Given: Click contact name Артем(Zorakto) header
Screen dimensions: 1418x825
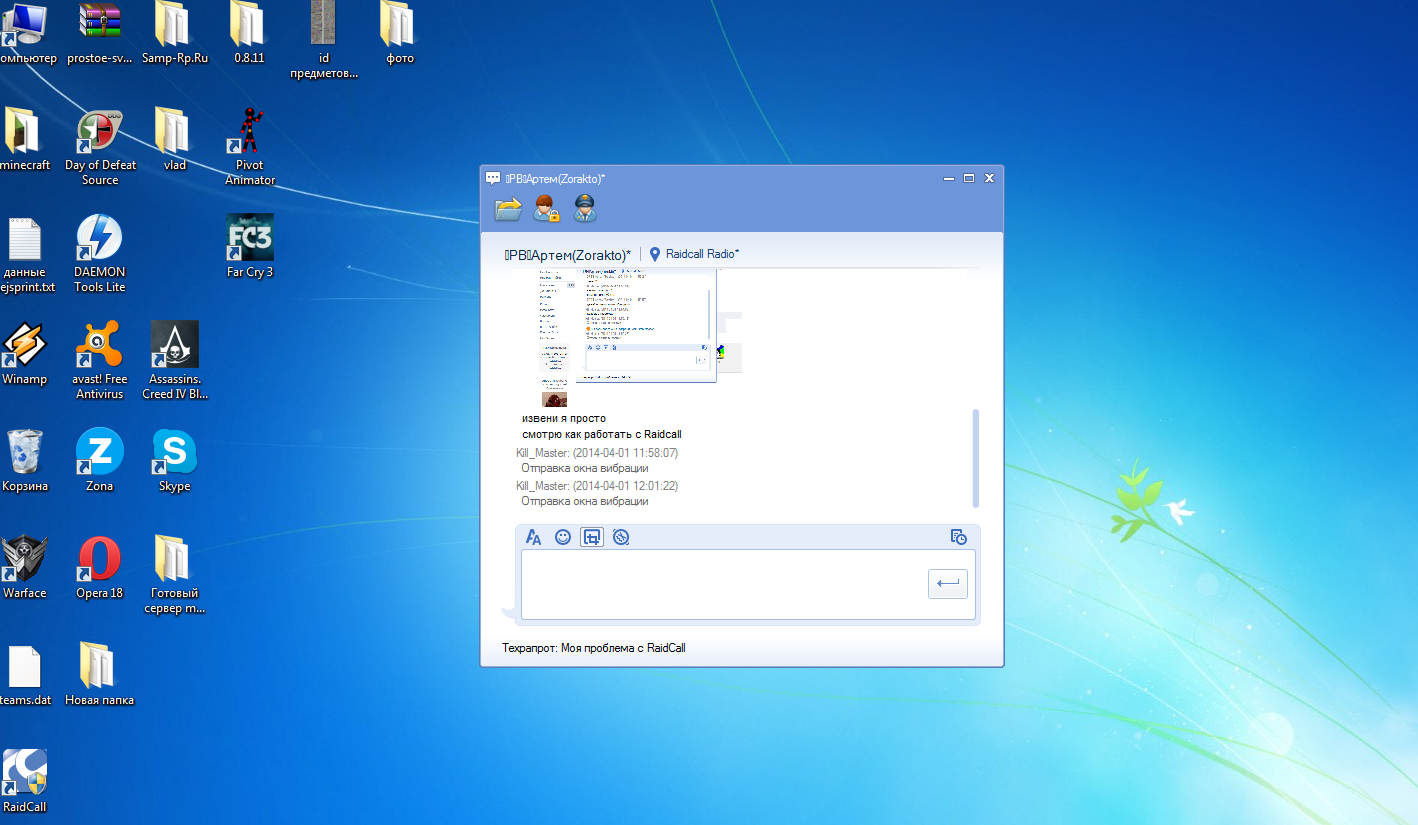Looking at the screenshot, I should (567, 254).
